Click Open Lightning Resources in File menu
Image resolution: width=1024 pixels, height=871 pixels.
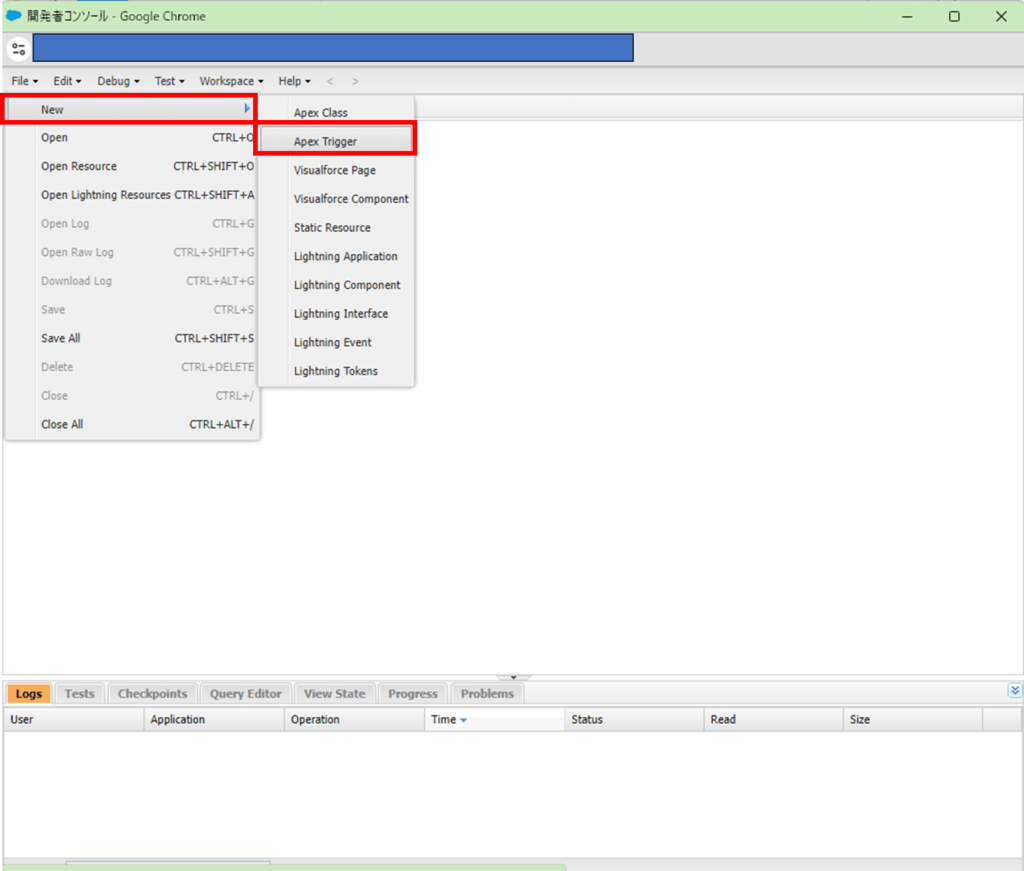coord(106,195)
